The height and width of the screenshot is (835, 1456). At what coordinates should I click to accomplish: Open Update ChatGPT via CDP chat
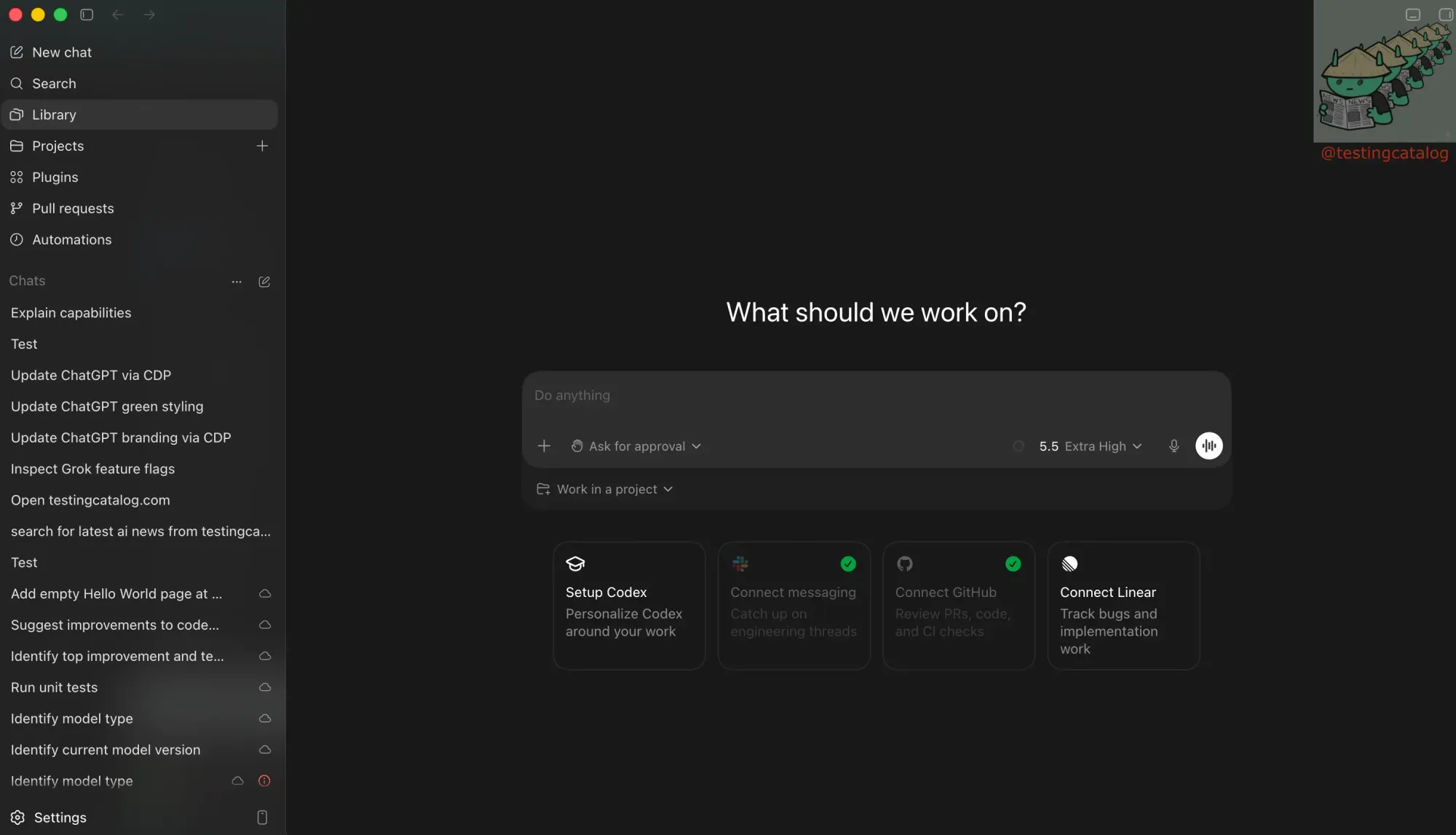139,376
